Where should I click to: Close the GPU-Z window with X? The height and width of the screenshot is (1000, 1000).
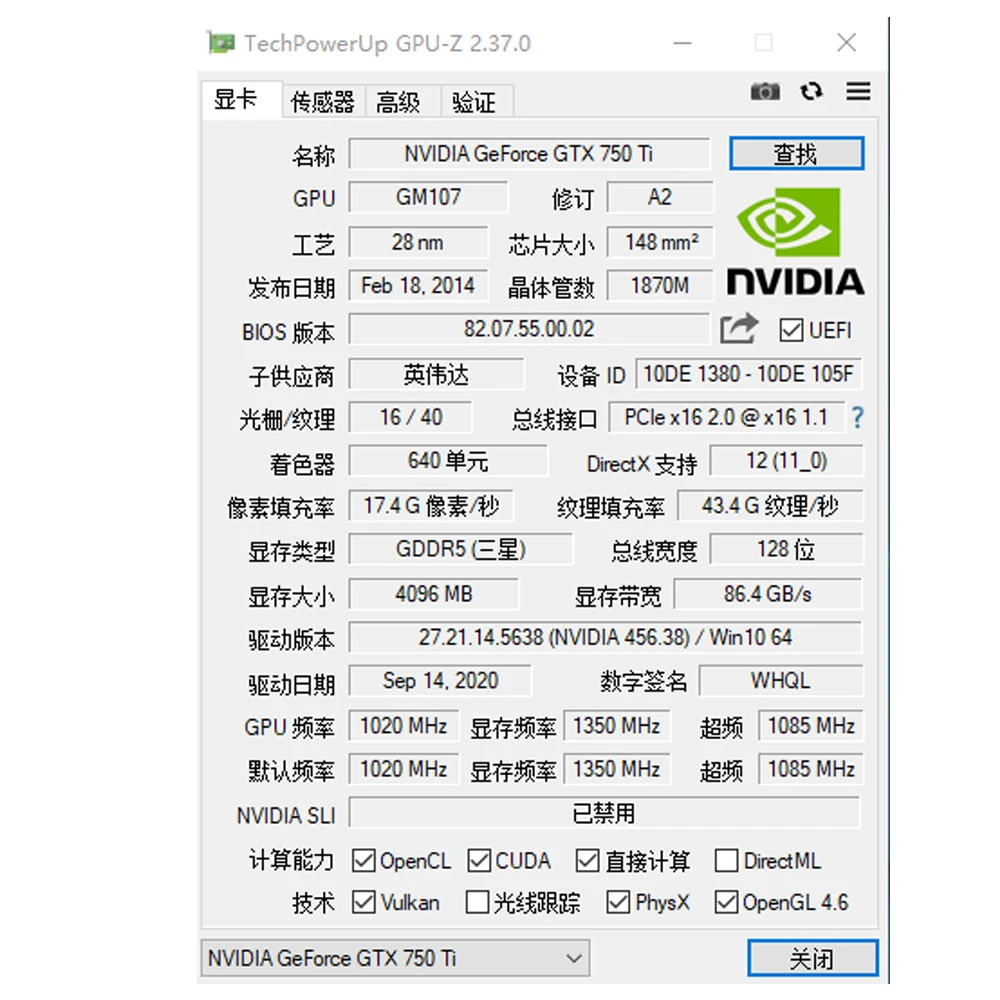point(846,43)
